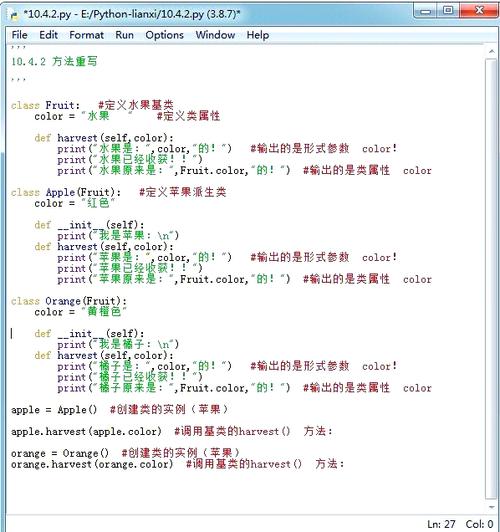Click print("橘子原来是: ",Fruit.color line
Image resolution: width=500 pixels, height=532 pixels.
coord(174,388)
